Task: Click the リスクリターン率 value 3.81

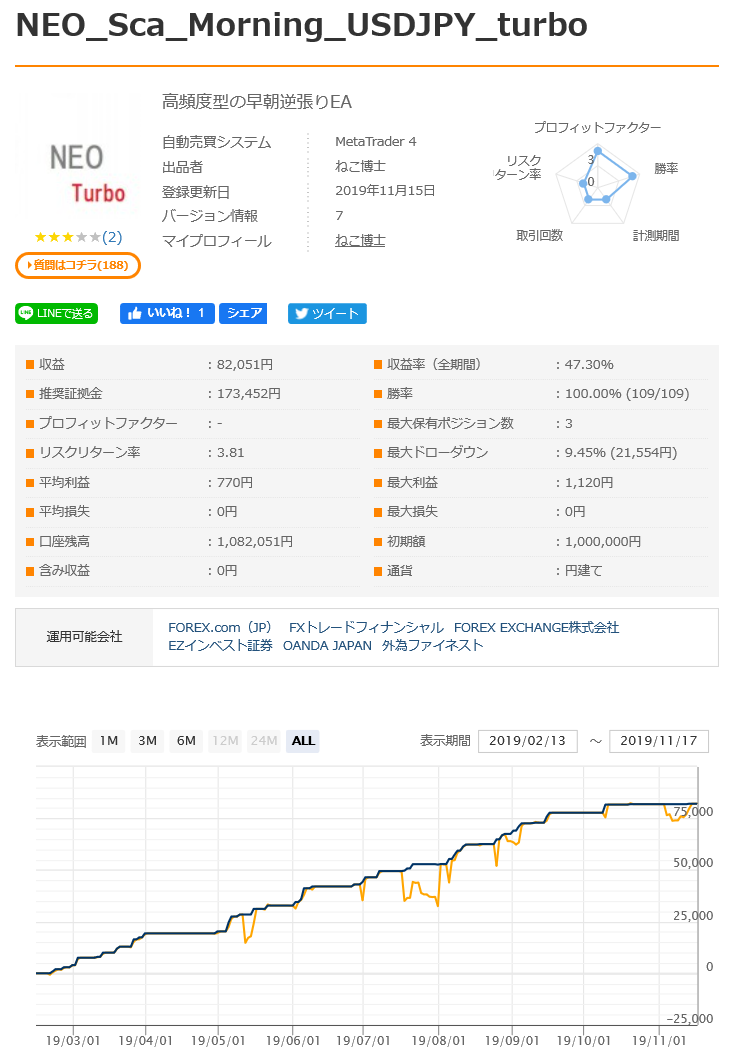Action: tap(230, 453)
